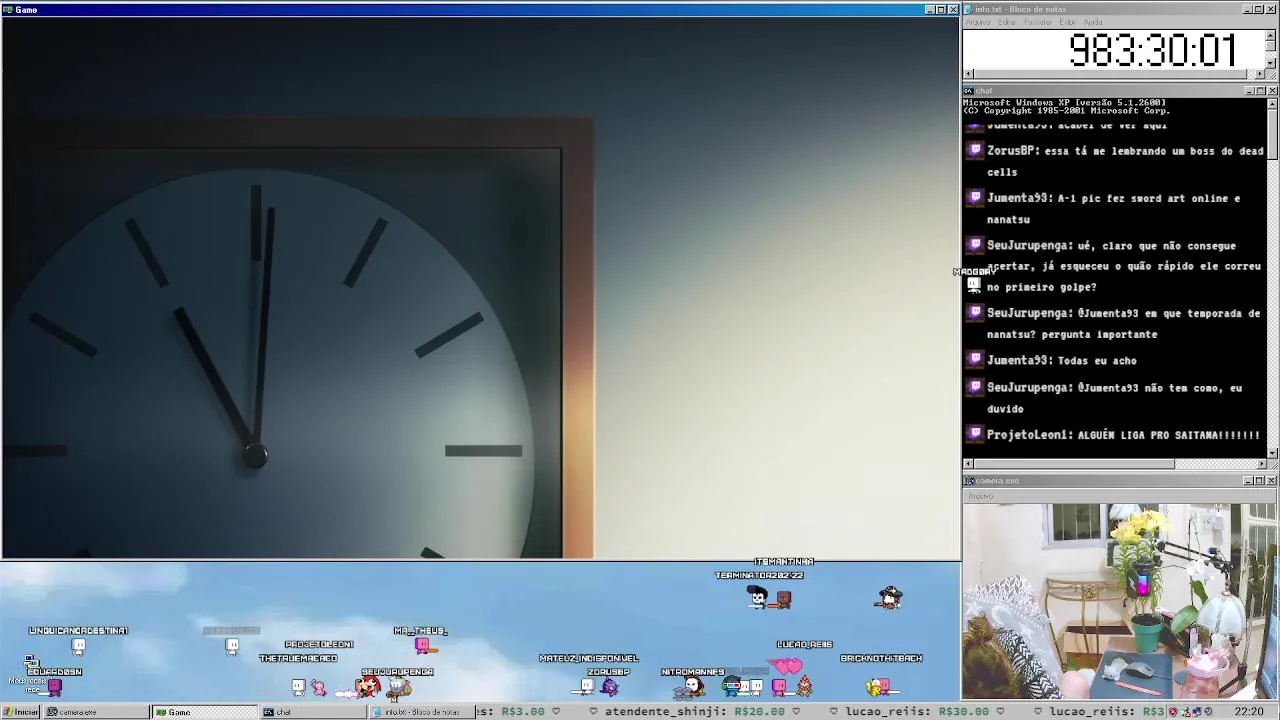
Task: Click the webcam feed in camera.exe
Action: (1120, 602)
